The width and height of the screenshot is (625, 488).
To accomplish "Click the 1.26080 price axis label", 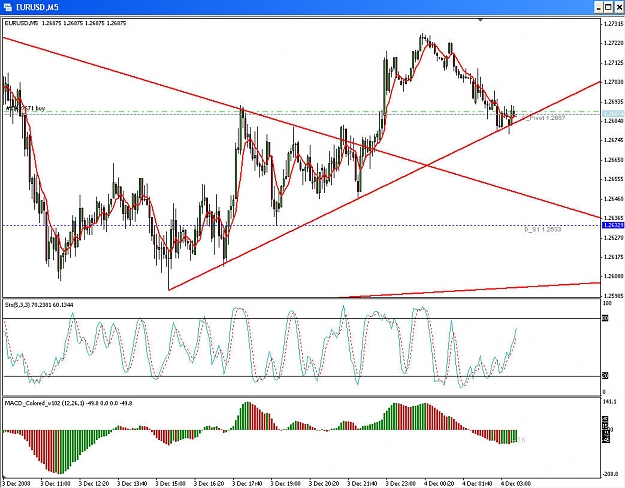I will point(613,276).
